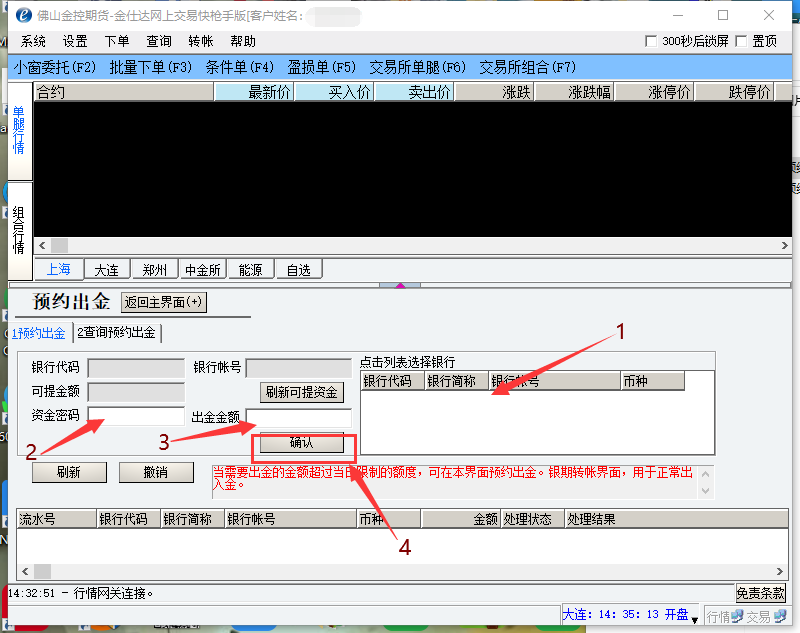The width and height of the screenshot is (800, 633).
Task: Select the 大连 market tab
Action: coord(107,270)
